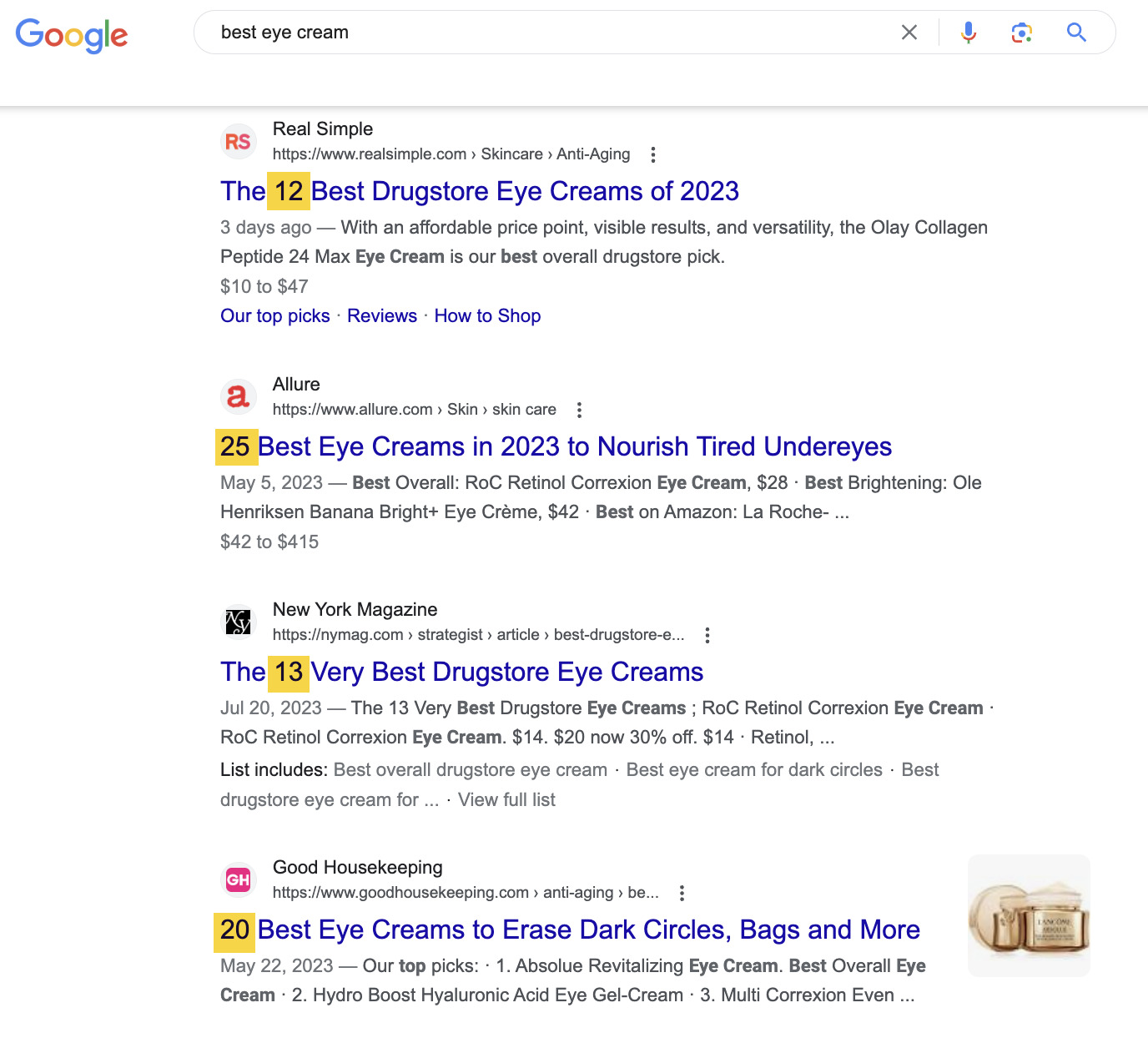Click the Google logo
The width and height of the screenshot is (1148, 1043).
72,34
